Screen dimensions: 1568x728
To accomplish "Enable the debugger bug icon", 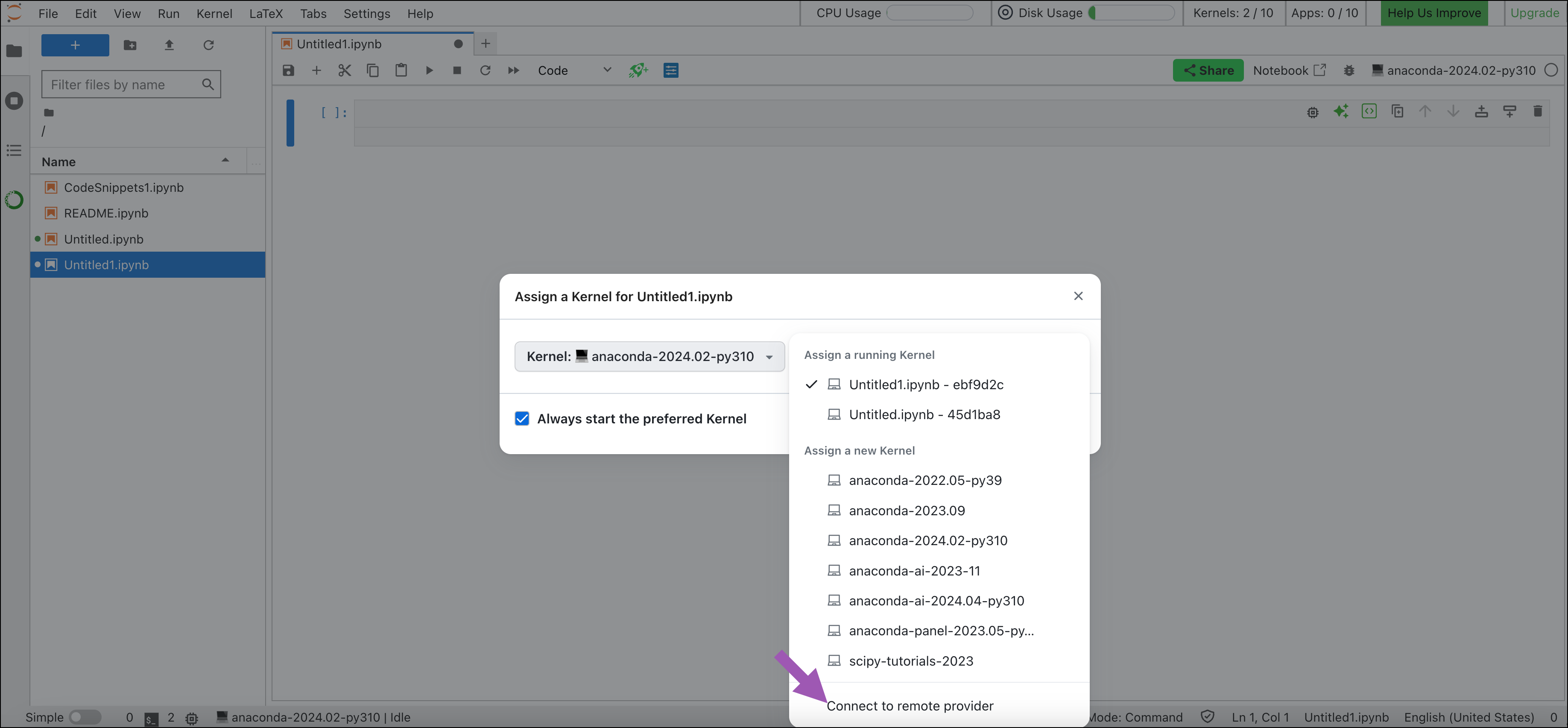I will [x=1349, y=70].
